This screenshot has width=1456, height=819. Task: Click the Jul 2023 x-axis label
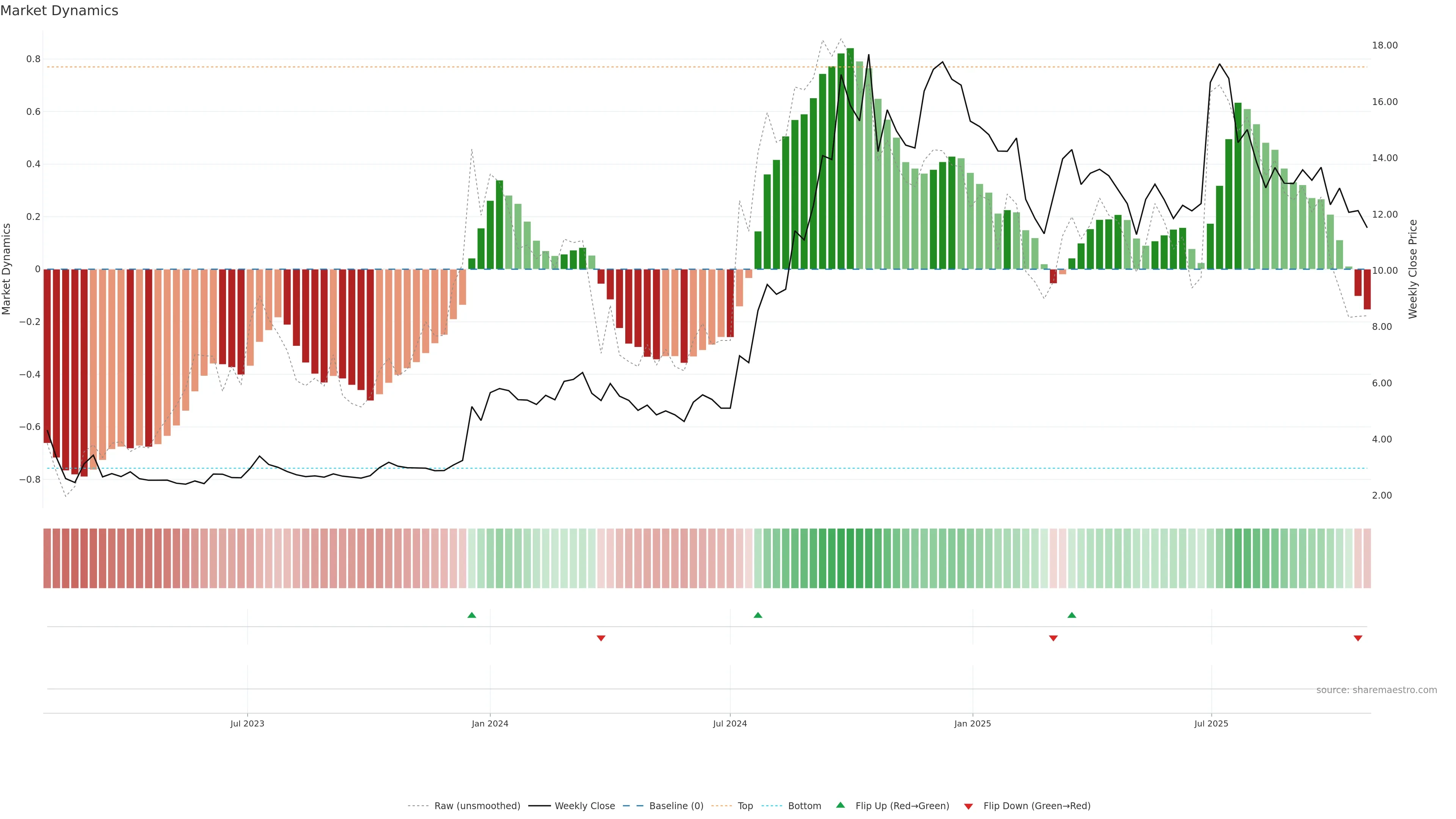click(x=247, y=723)
